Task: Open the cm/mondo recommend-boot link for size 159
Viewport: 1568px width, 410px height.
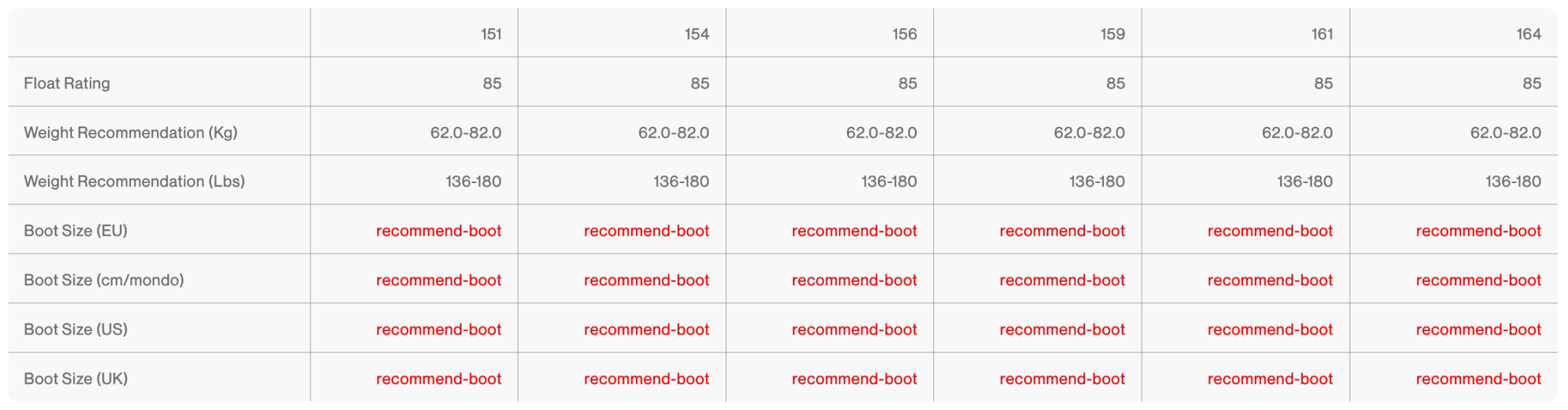Action: 1062,280
